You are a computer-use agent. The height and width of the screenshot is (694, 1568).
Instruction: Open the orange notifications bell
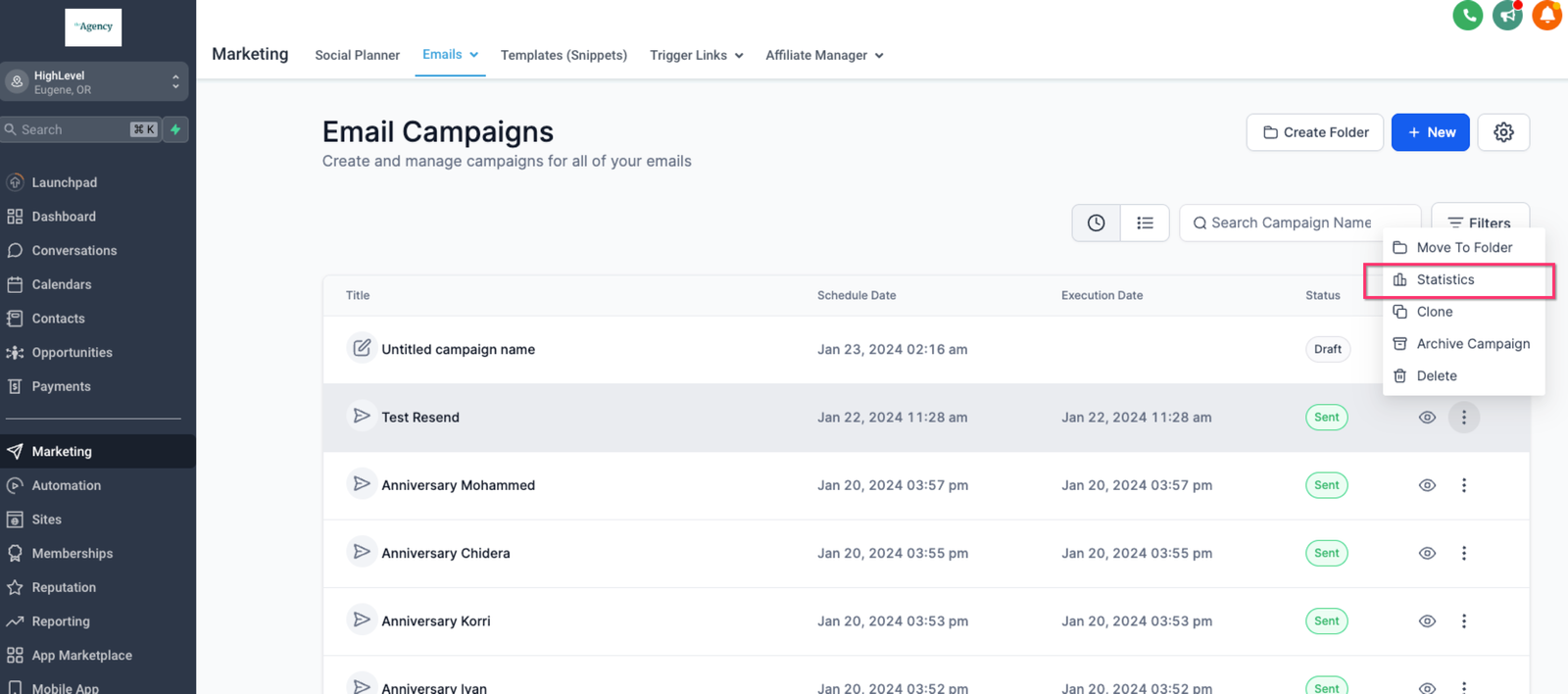pyautogui.click(x=1546, y=15)
